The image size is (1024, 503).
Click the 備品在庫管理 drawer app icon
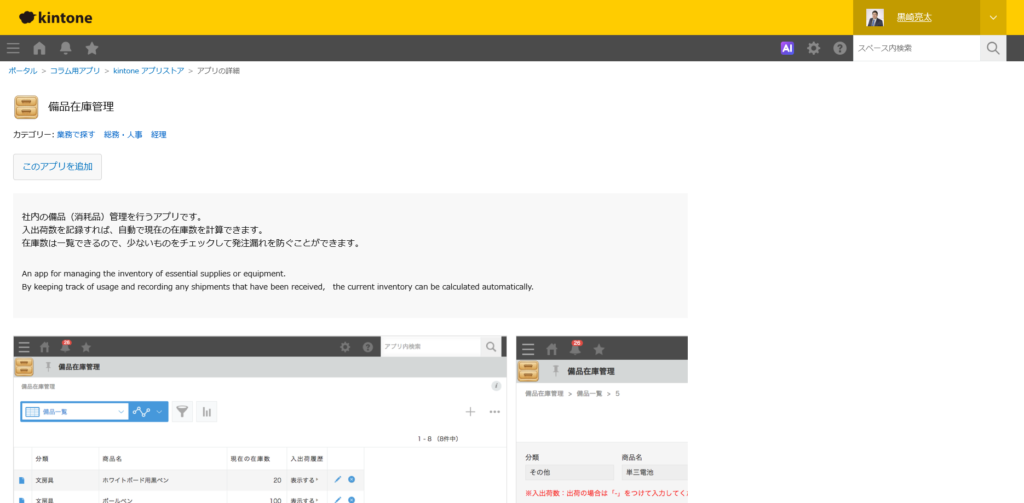(26, 107)
